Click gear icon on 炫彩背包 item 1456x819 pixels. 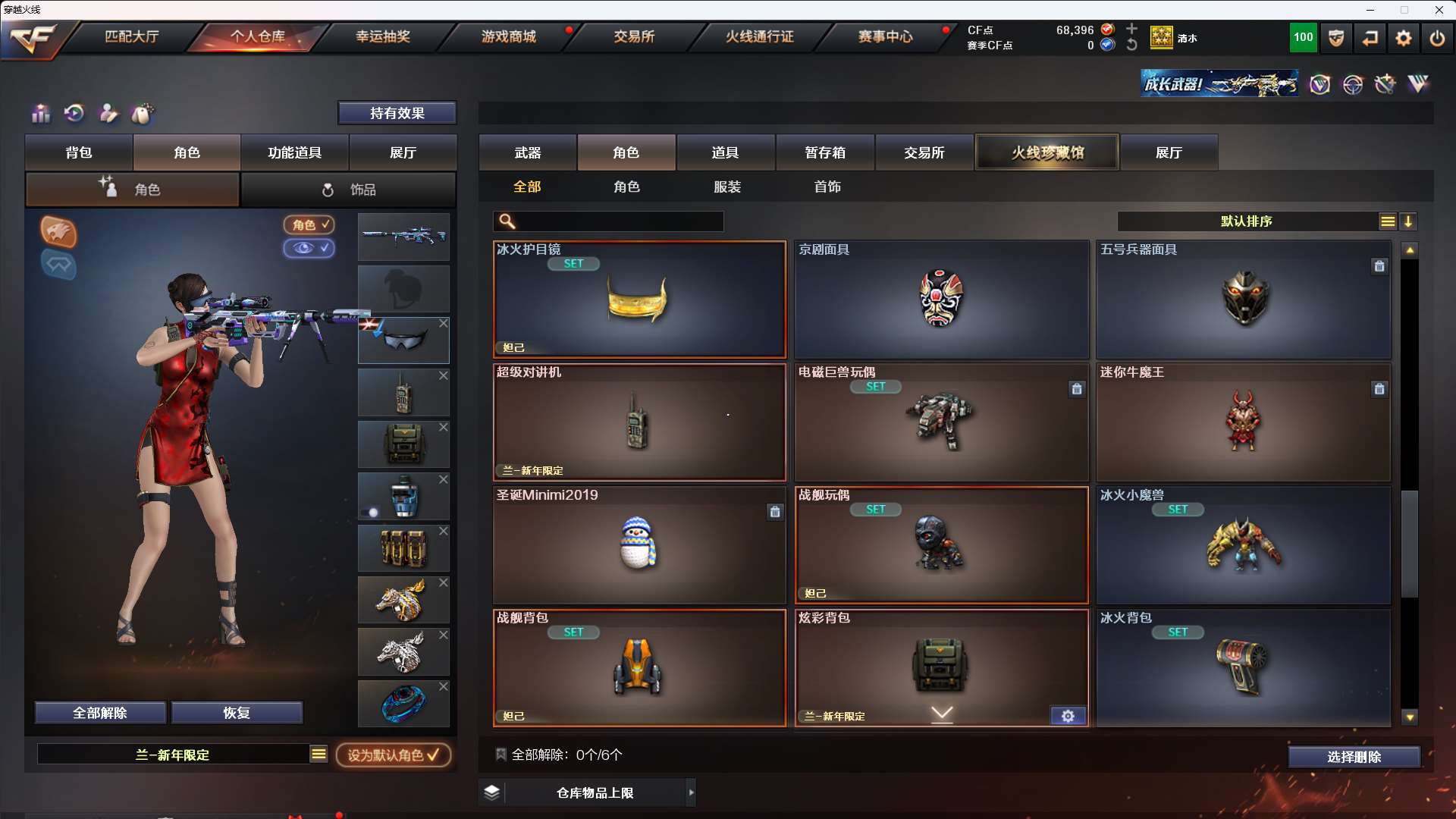[x=1068, y=716]
